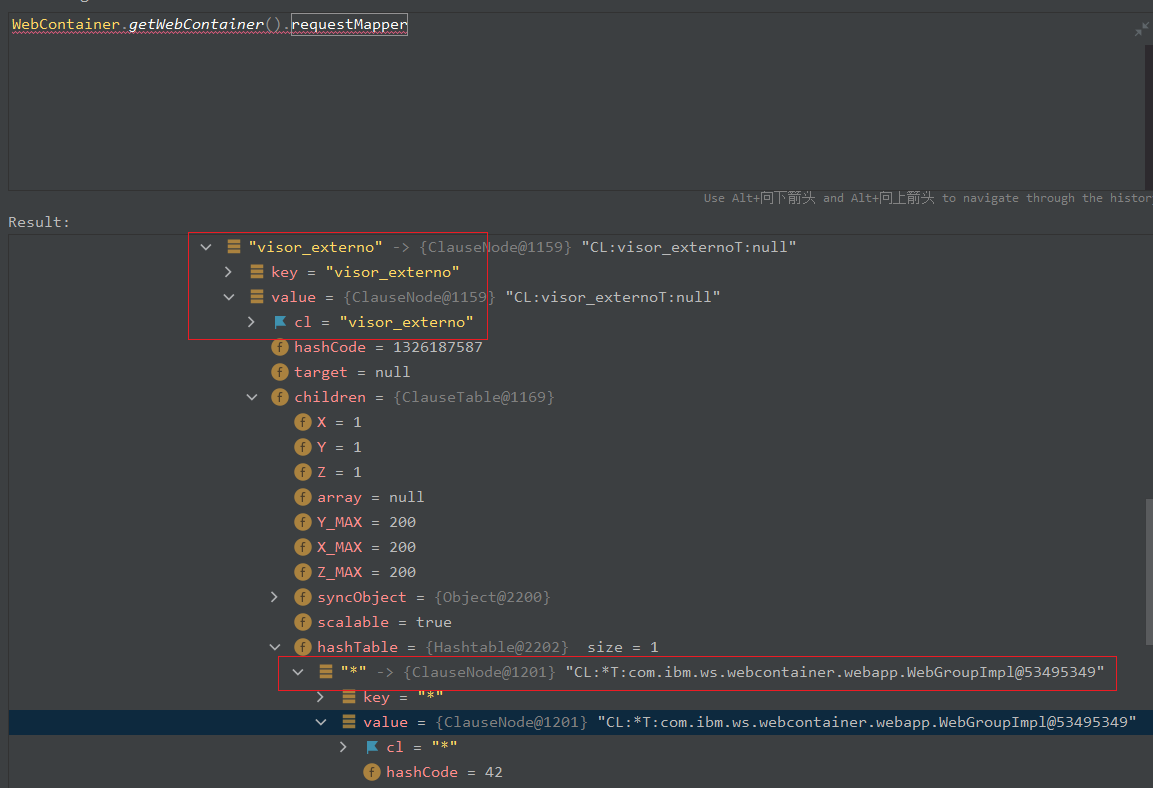Click the requestMapper token in the expression
Viewport: 1153px width, 788px height.
click(349, 24)
